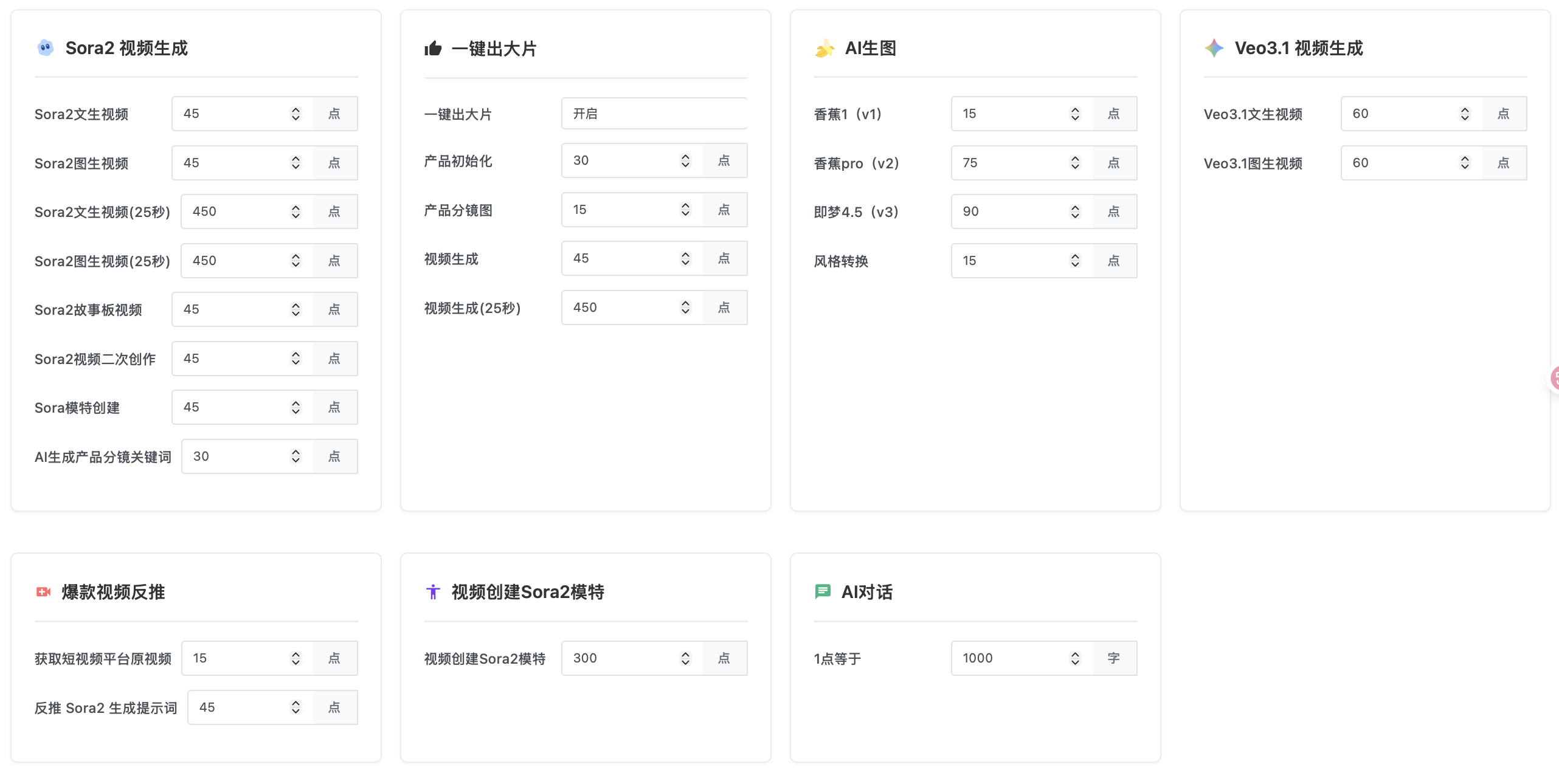
Task: Click the green chat icon beside AI对话
Action: 822,591
